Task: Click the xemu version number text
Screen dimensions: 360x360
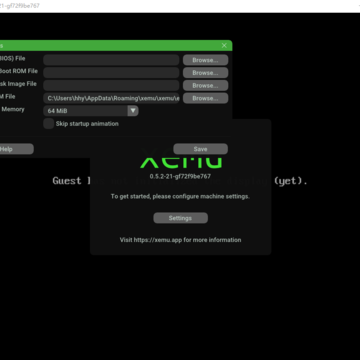Action: click(x=180, y=176)
